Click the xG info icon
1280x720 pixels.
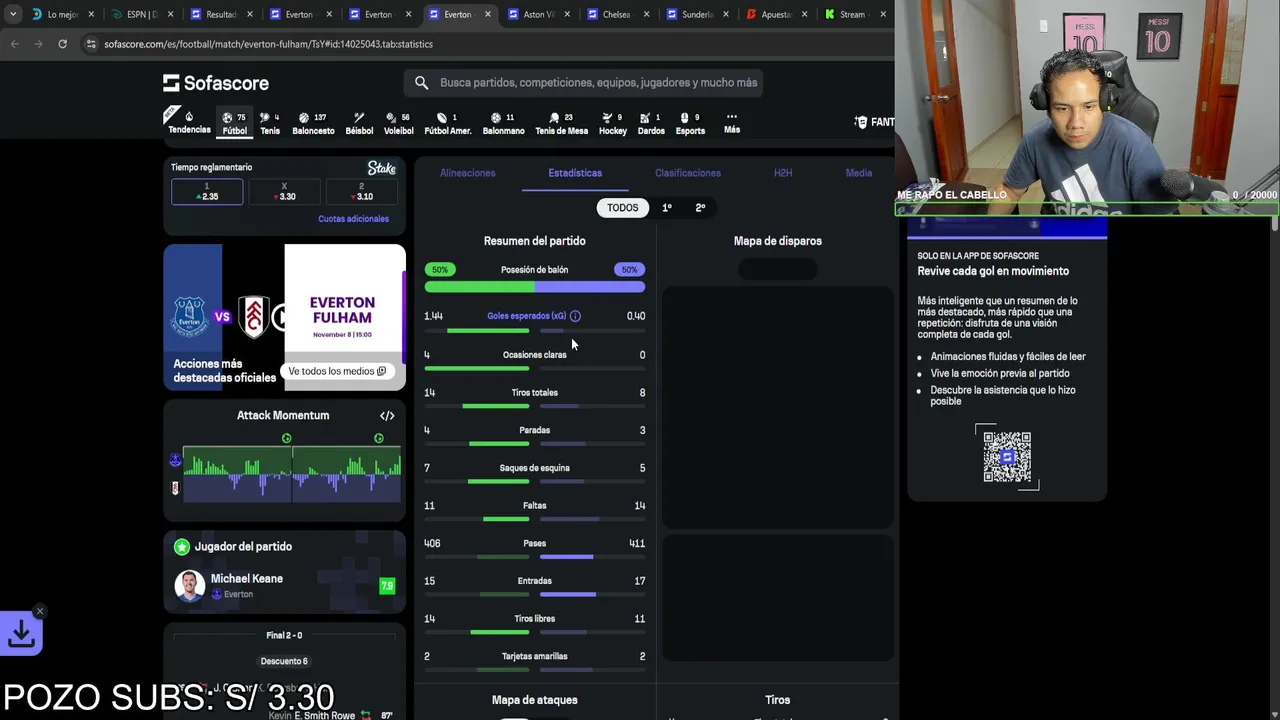pyautogui.click(x=575, y=316)
